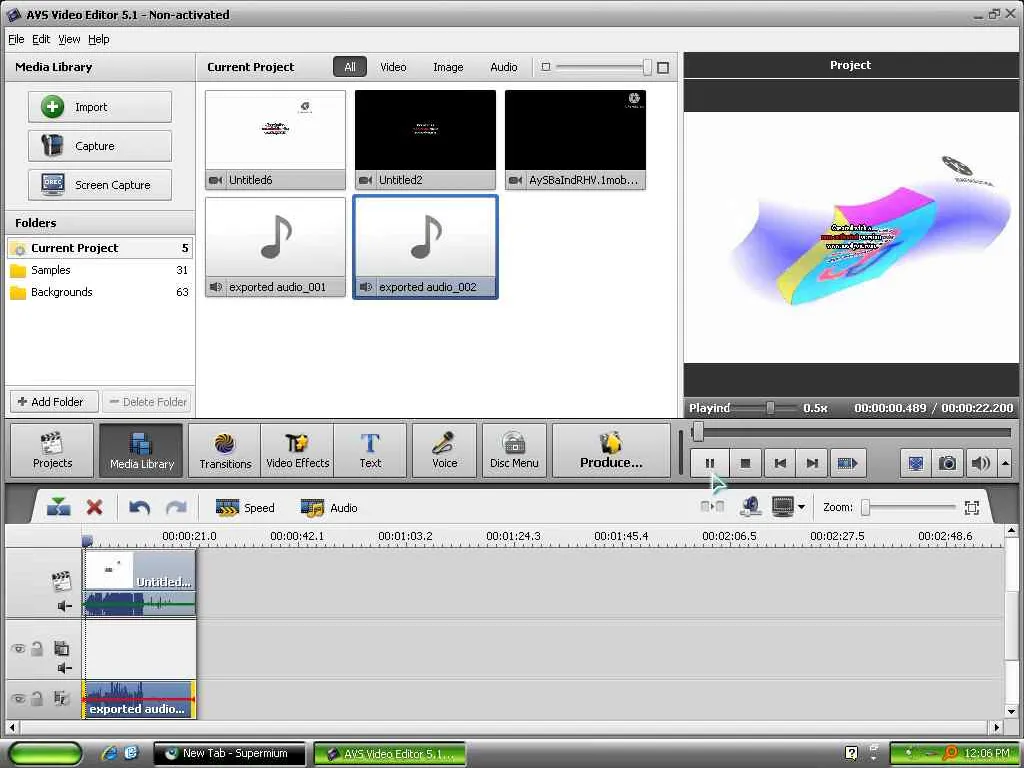The height and width of the screenshot is (768, 1024).
Task: Delete selected timeline object with red X
Action: click(95, 507)
